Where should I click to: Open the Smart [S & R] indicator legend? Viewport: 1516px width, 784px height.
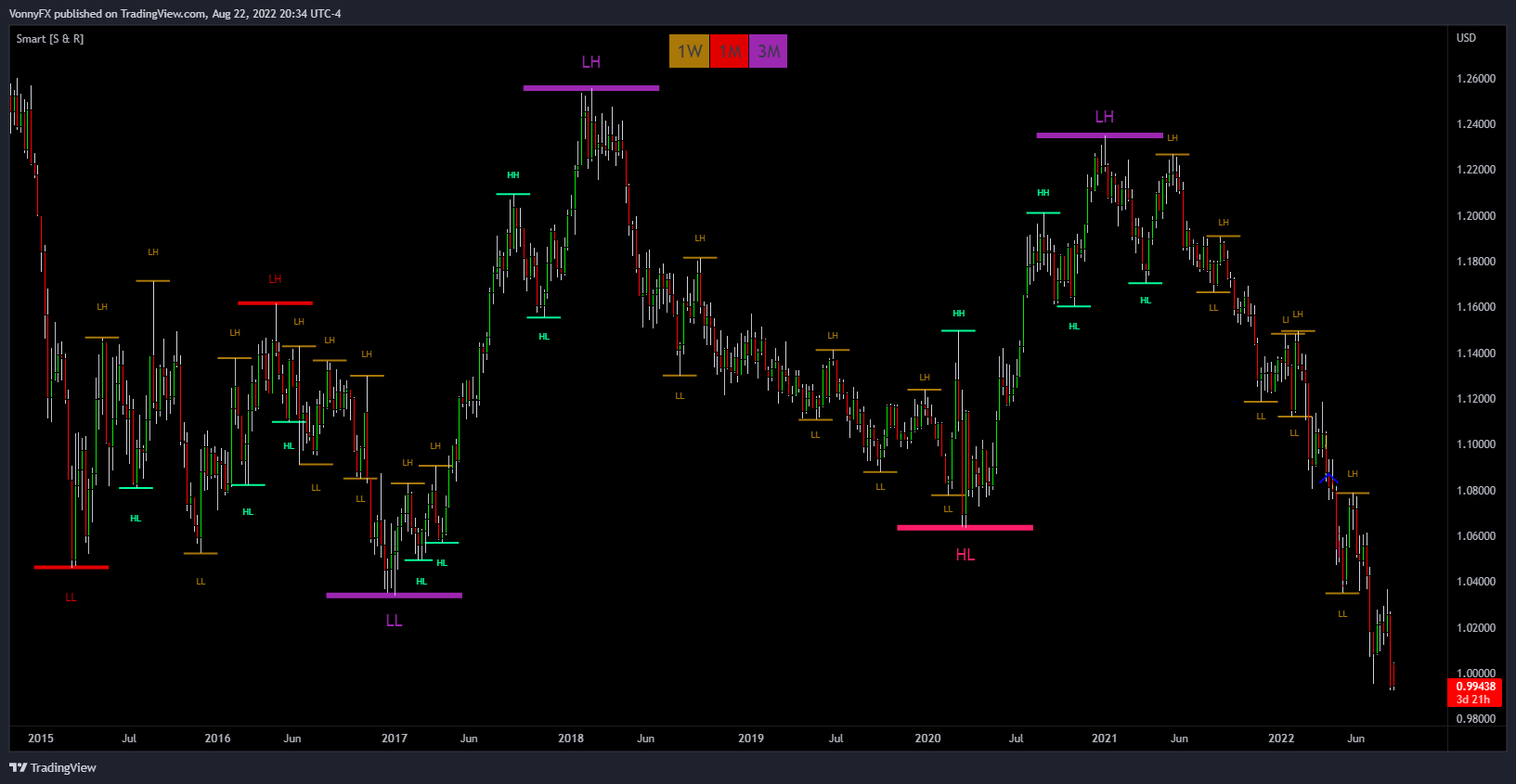[50, 39]
